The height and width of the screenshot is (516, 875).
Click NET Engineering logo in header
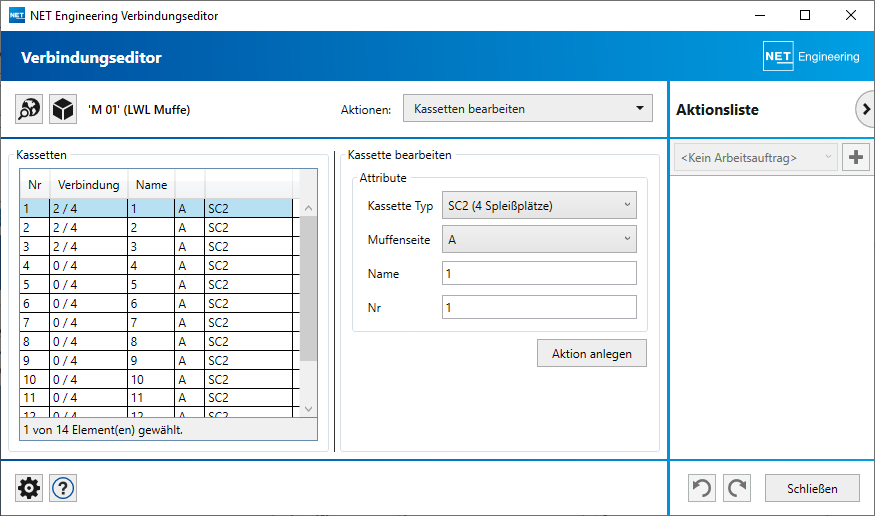(811, 56)
